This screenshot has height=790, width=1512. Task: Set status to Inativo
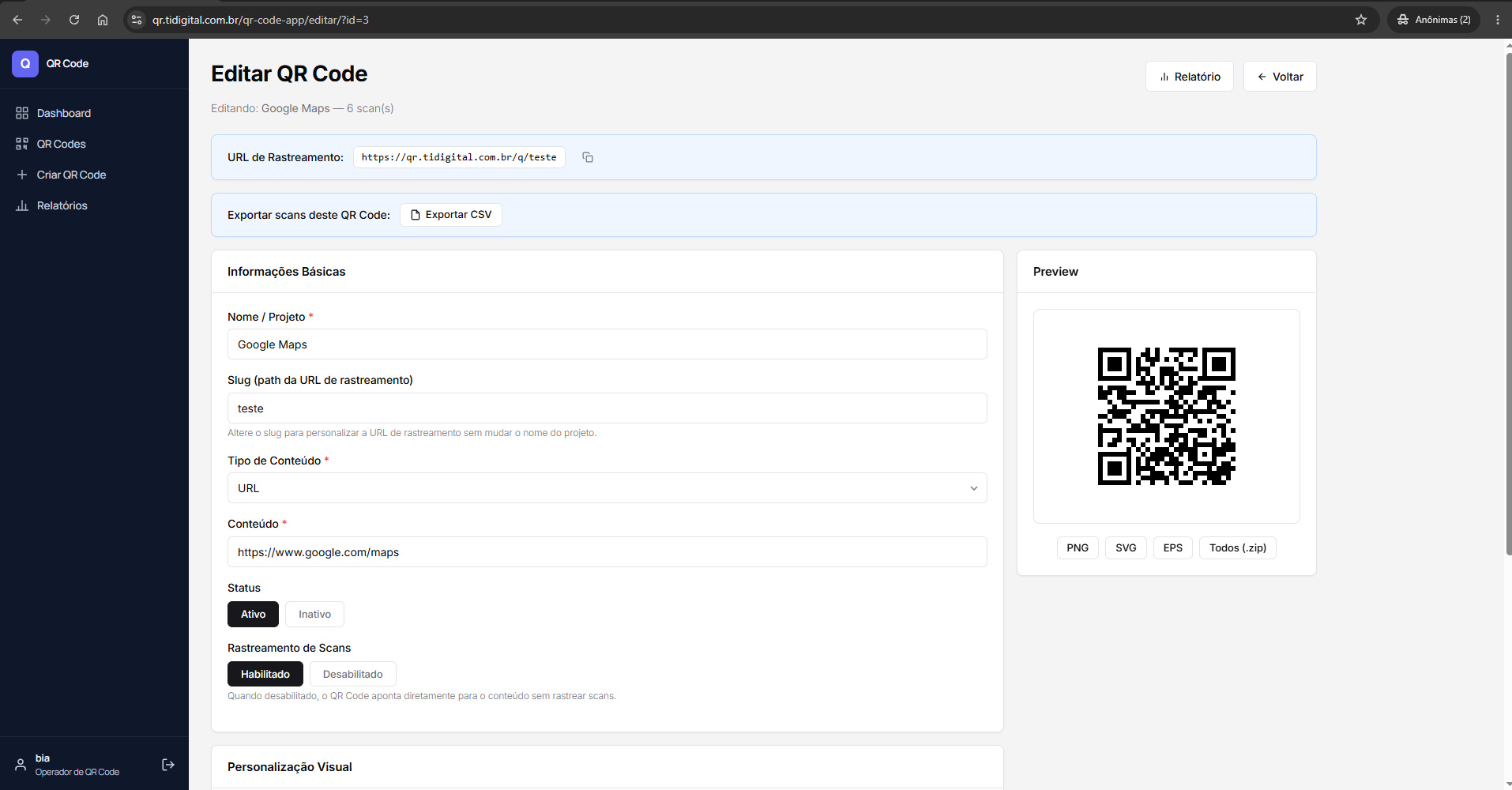point(314,615)
